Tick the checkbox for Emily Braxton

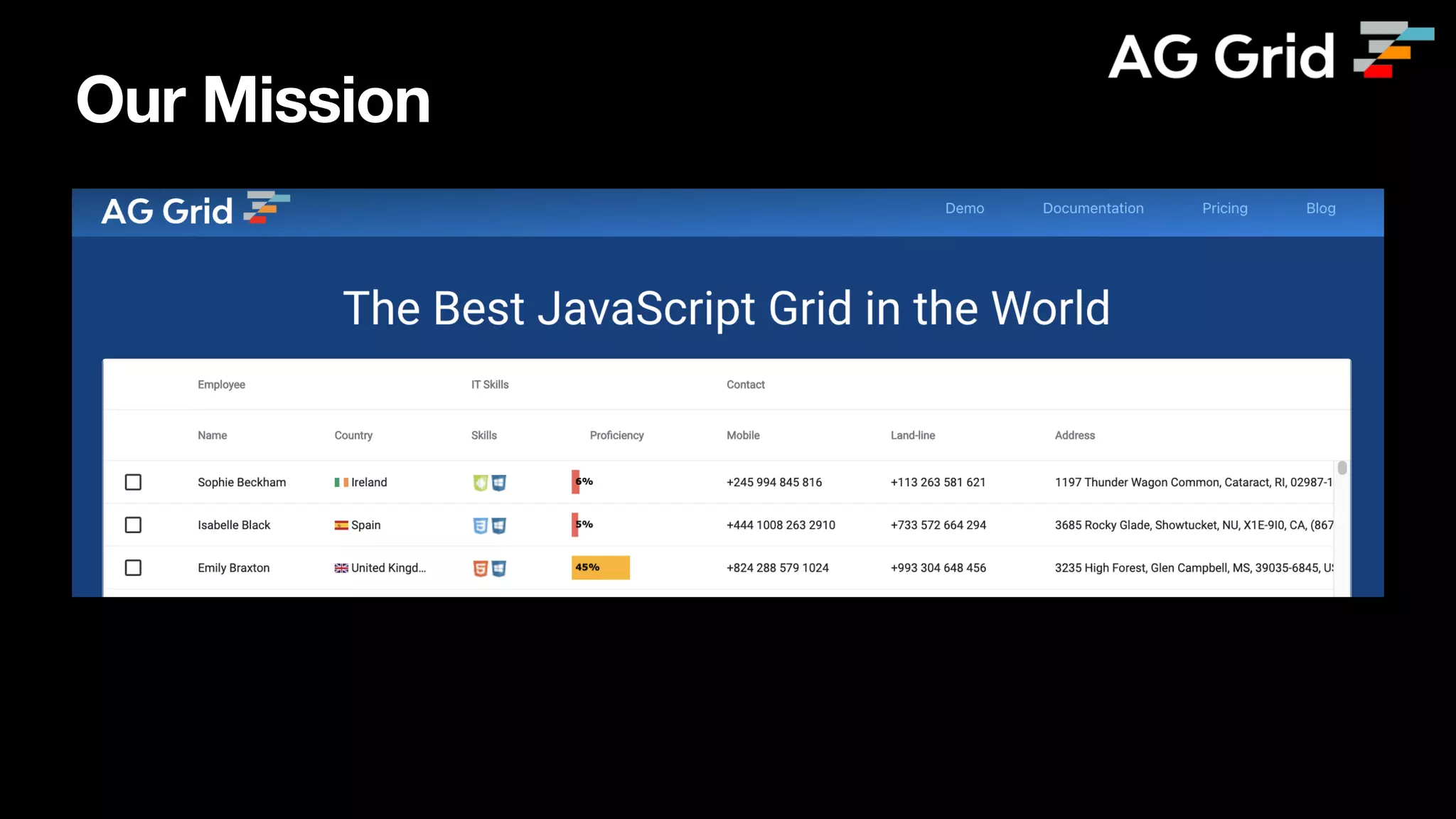133,567
